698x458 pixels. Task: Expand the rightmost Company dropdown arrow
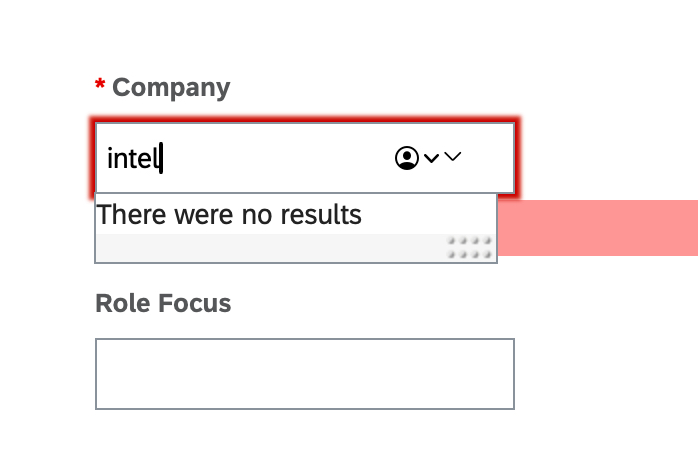(x=452, y=157)
